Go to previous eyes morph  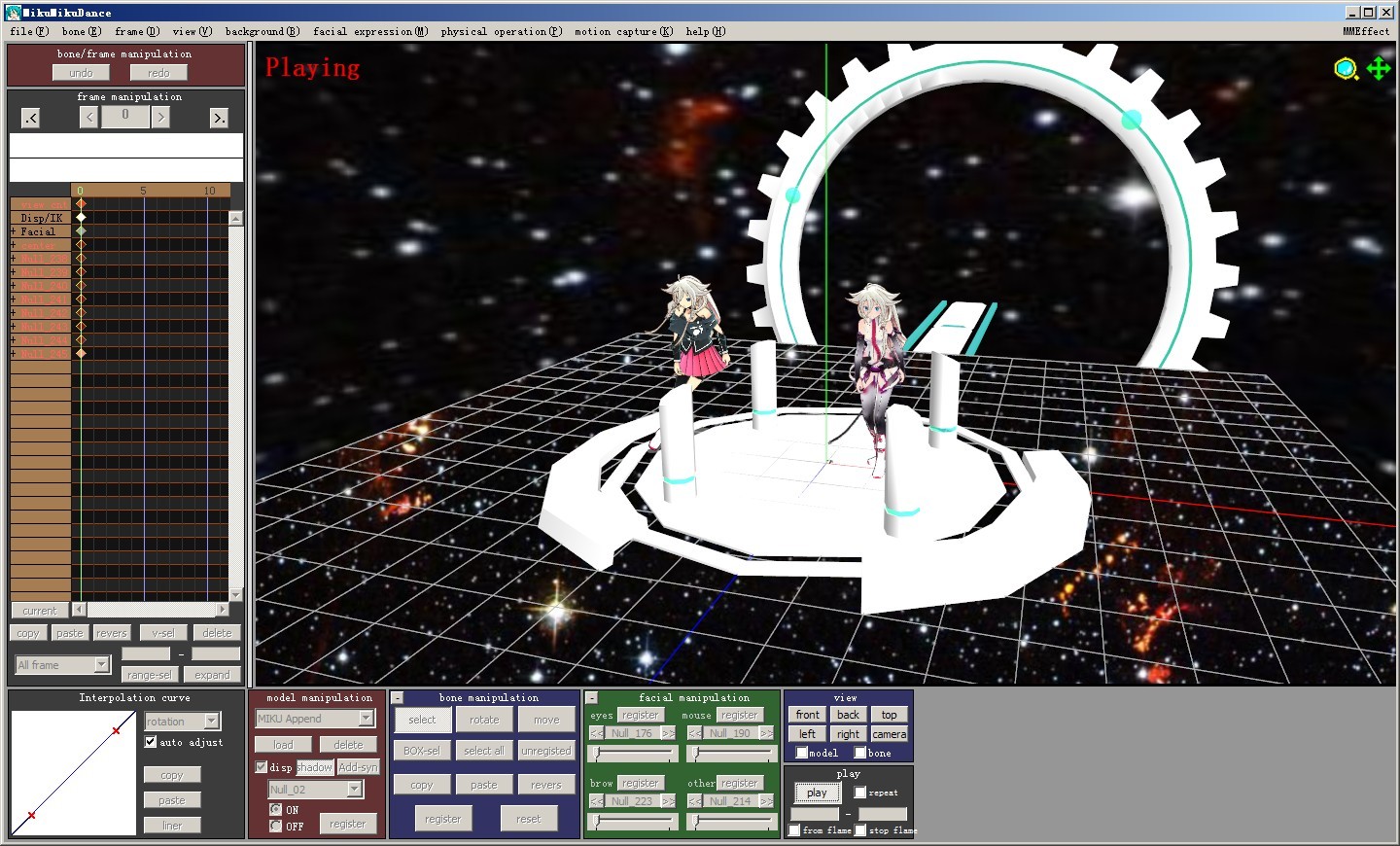(597, 733)
